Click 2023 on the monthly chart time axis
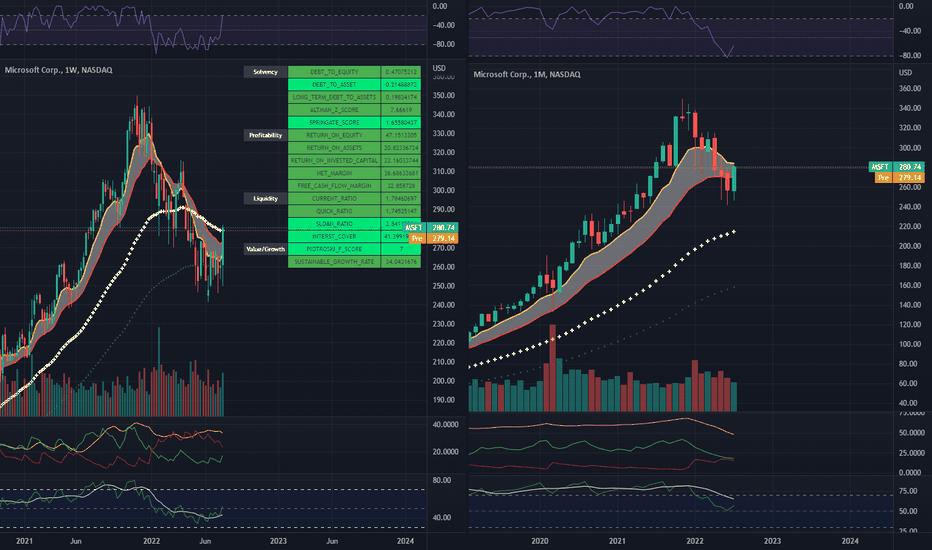Image resolution: width=932 pixels, height=550 pixels. [772, 541]
